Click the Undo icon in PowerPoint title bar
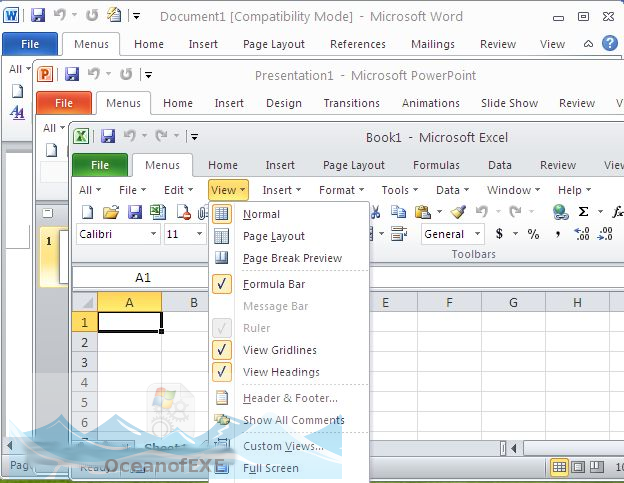The image size is (624, 483). pos(94,74)
